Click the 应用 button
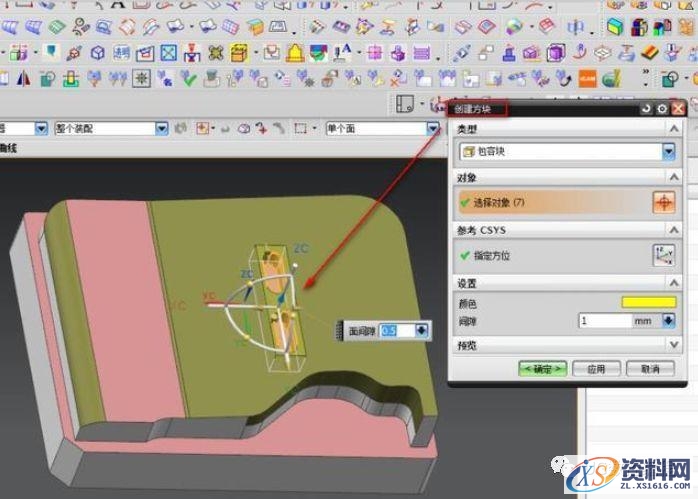This screenshot has width=698, height=499. point(597,368)
